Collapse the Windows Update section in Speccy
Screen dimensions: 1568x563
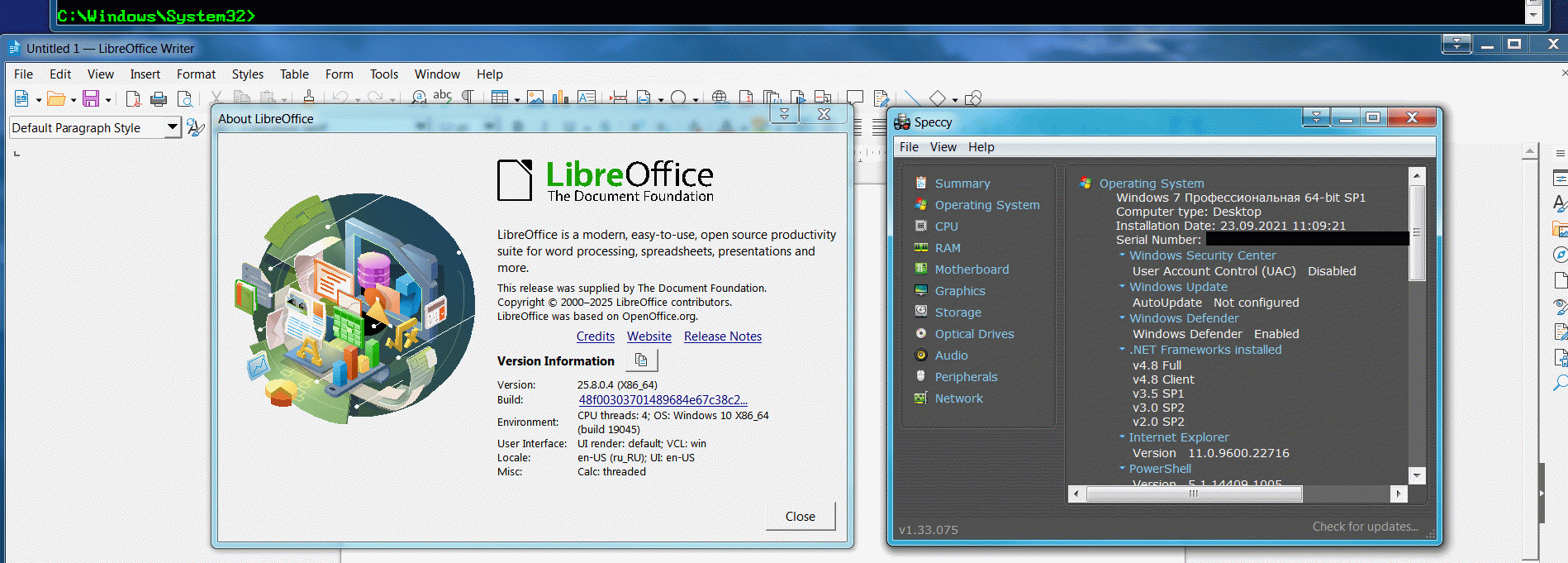tap(1122, 286)
